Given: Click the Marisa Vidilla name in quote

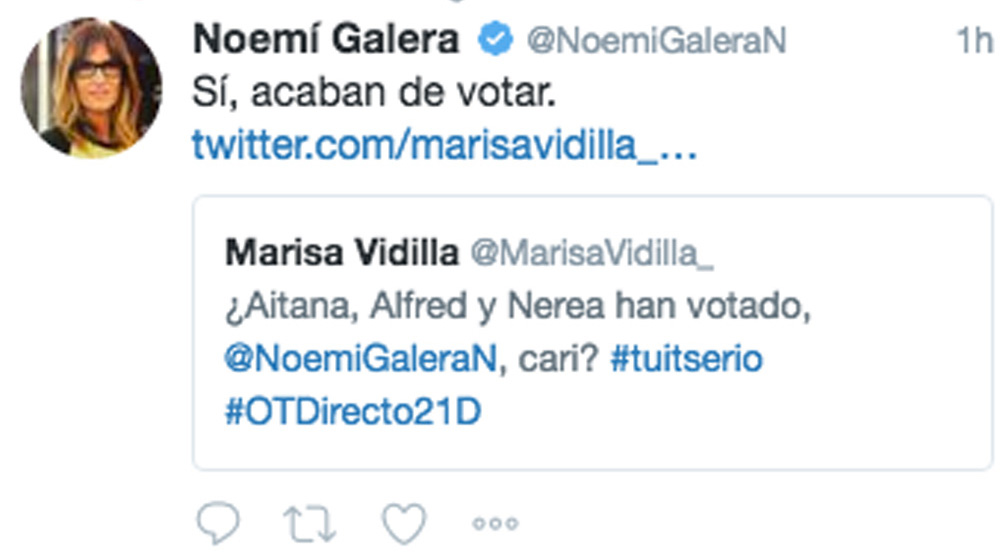Looking at the screenshot, I should 341,253.
